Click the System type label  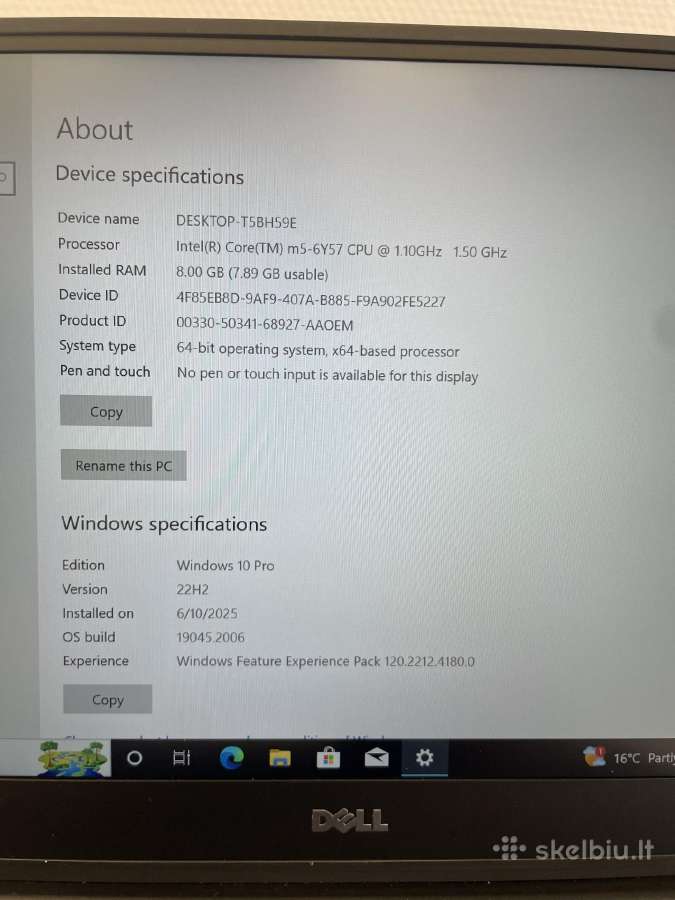click(98, 346)
